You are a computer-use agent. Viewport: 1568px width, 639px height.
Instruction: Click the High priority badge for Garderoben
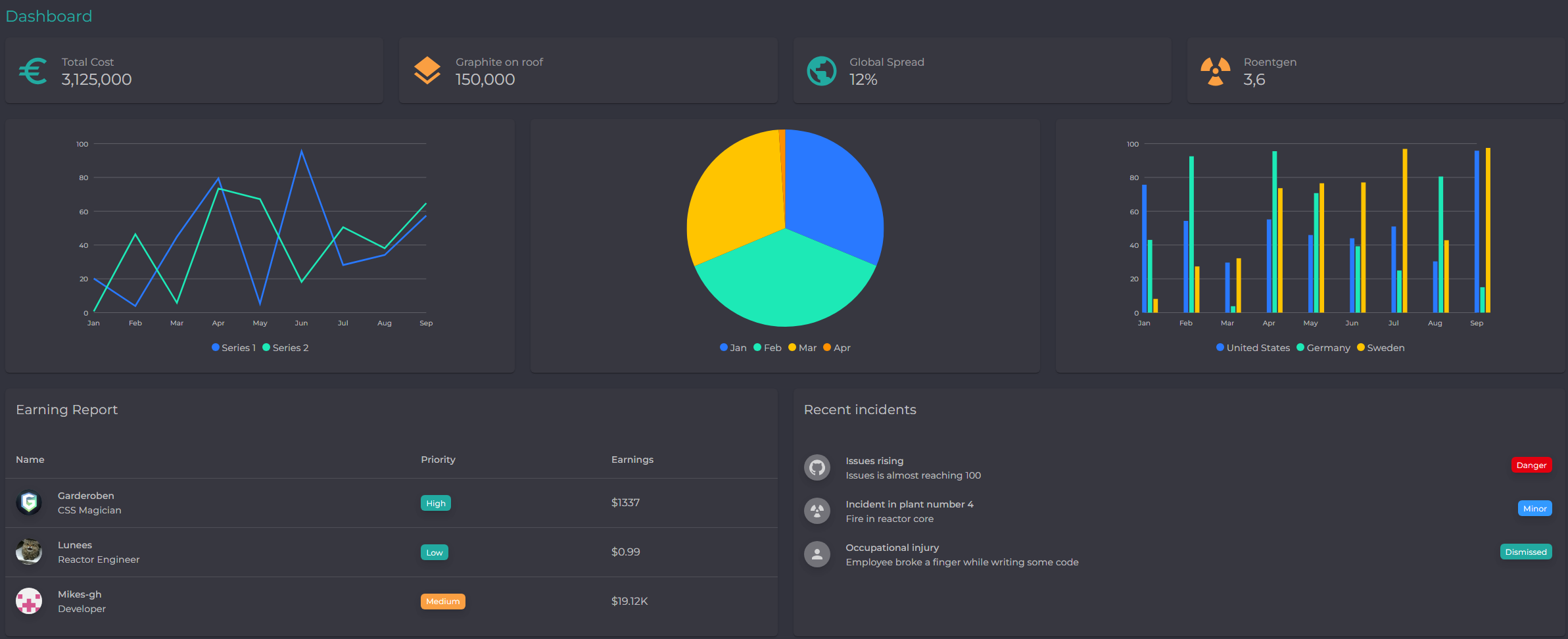(x=436, y=504)
